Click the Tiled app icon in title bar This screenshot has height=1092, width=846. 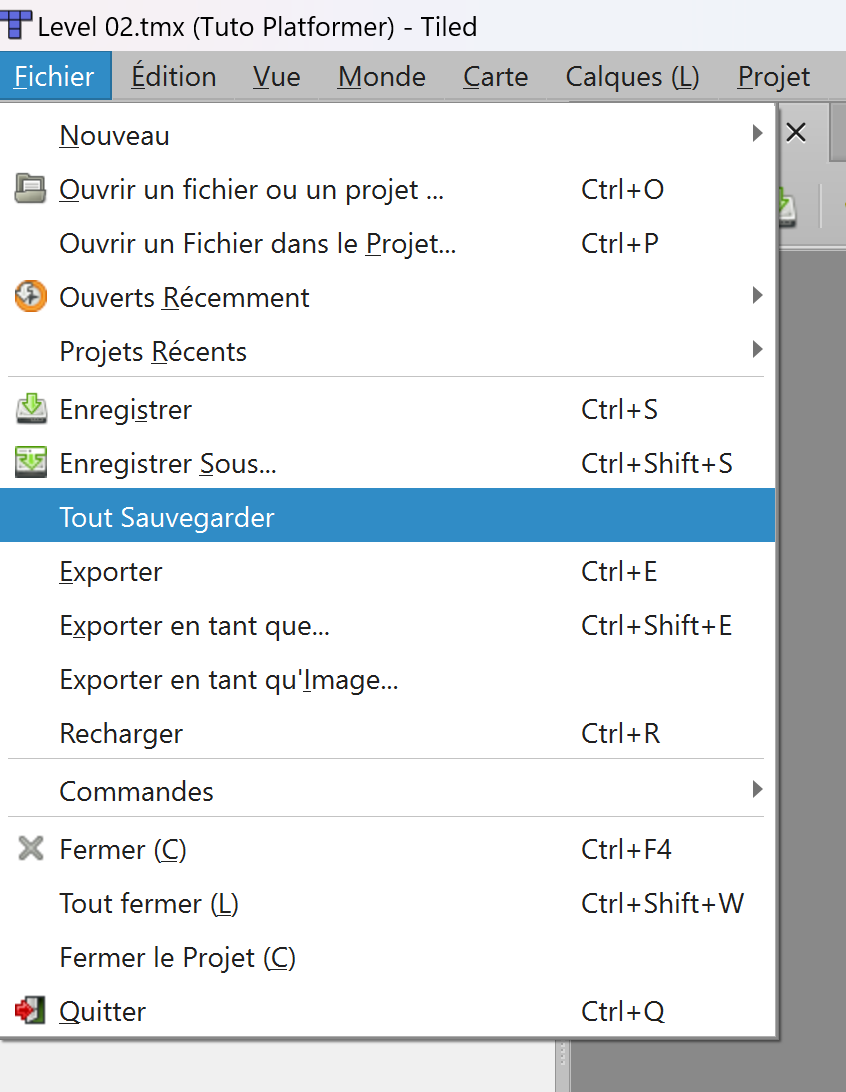click(17, 25)
